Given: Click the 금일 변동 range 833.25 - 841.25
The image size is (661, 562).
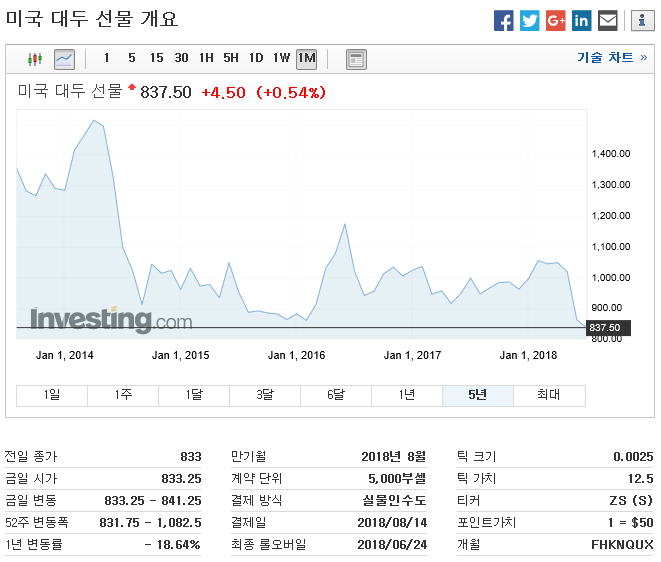Looking at the screenshot, I should coord(153,500).
